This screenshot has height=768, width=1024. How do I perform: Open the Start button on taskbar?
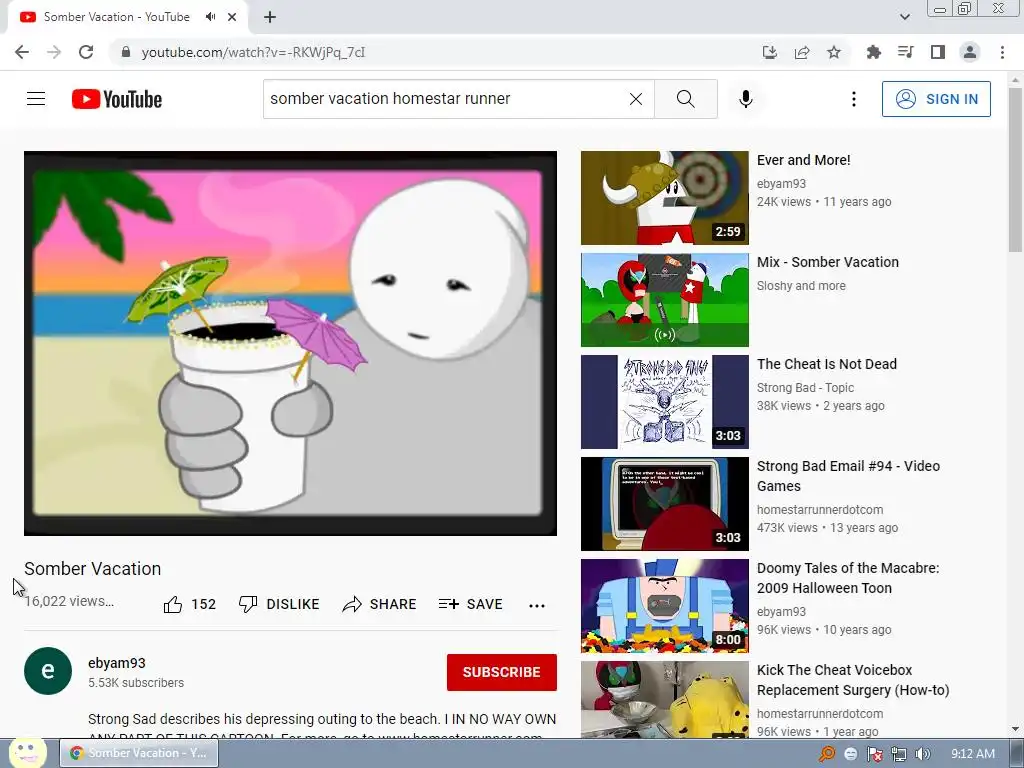pyautogui.click(x=27, y=753)
